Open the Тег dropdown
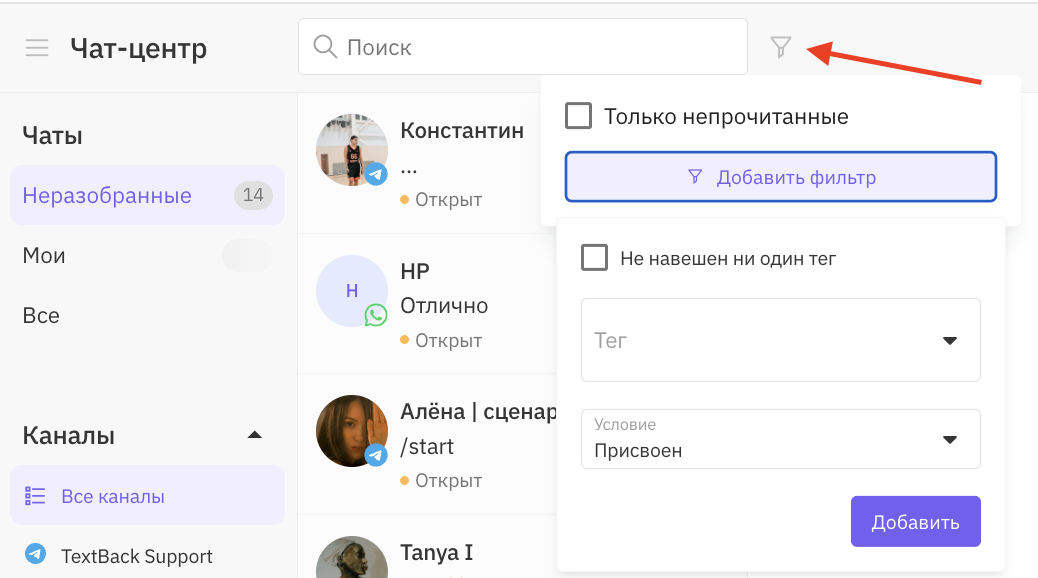The height and width of the screenshot is (578, 1038). click(x=780, y=340)
